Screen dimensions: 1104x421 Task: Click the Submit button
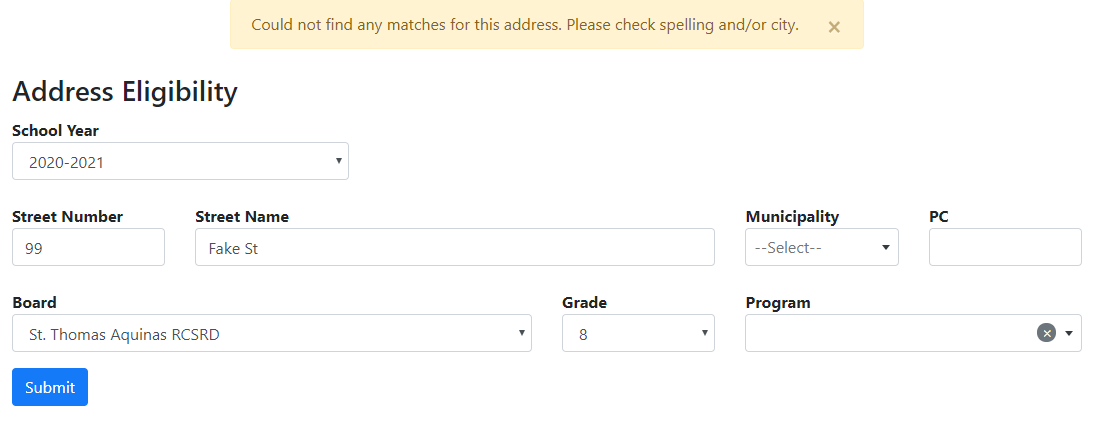[x=50, y=387]
